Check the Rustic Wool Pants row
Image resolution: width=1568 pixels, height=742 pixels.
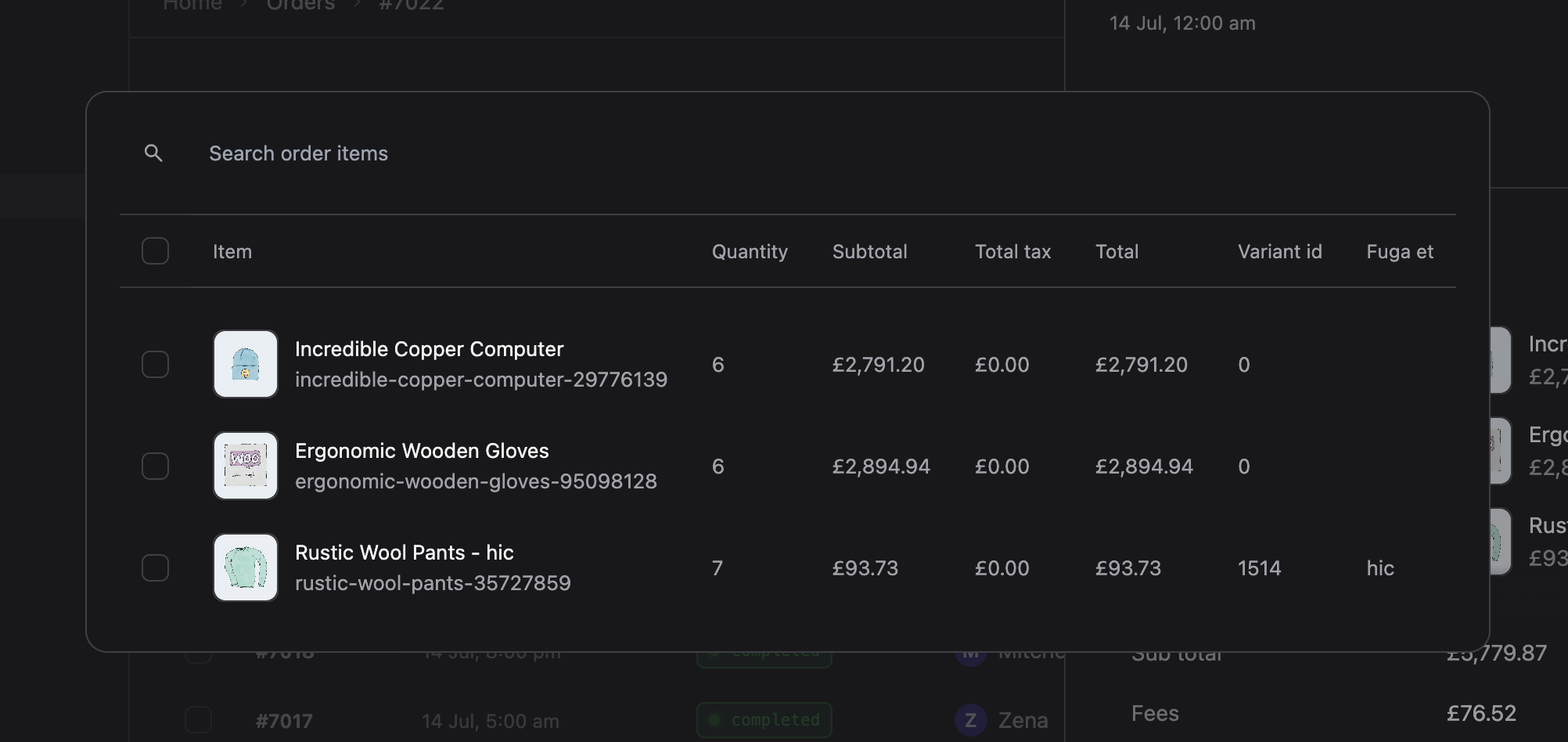pyautogui.click(x=155, y=567)
